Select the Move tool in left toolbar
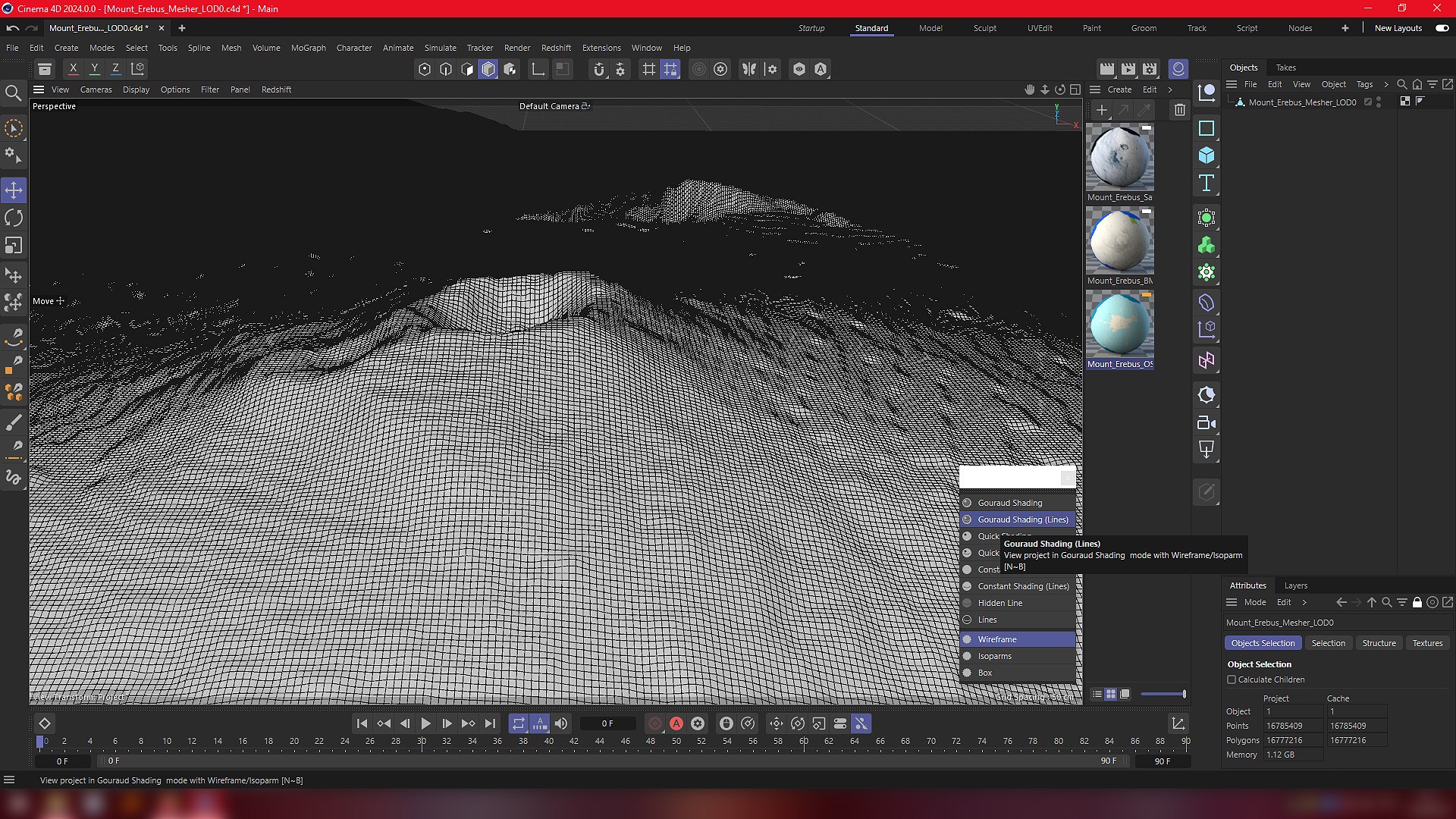1456x819 pixels. tap(14, 190)
